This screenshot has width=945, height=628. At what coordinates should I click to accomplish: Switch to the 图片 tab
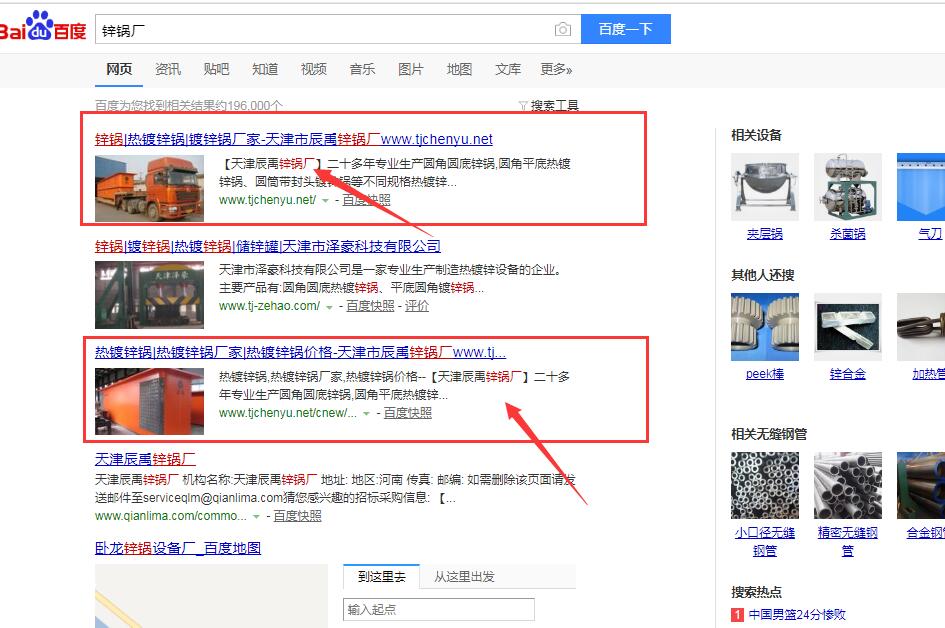pos(410,69)
